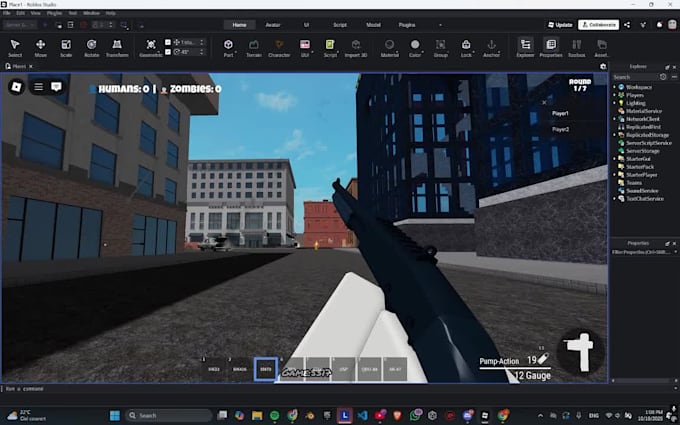The image size is (680, 425).
Task: Toggle the rotate snapping 45° checkbox
Action: (x=168, y=52)
